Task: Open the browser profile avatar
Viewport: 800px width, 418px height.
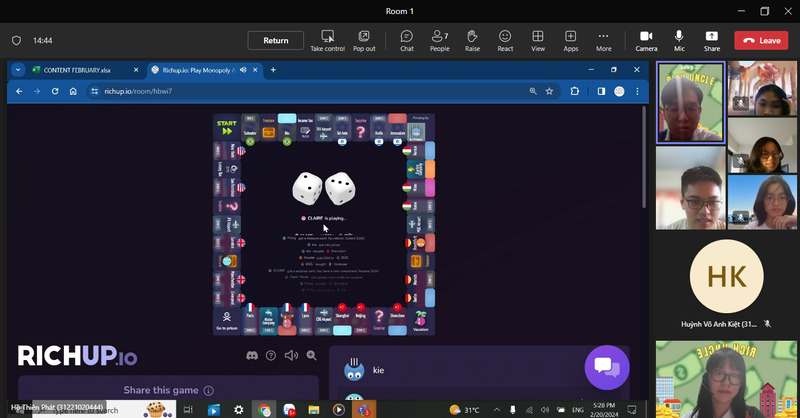Action: (x=619, y=91)
